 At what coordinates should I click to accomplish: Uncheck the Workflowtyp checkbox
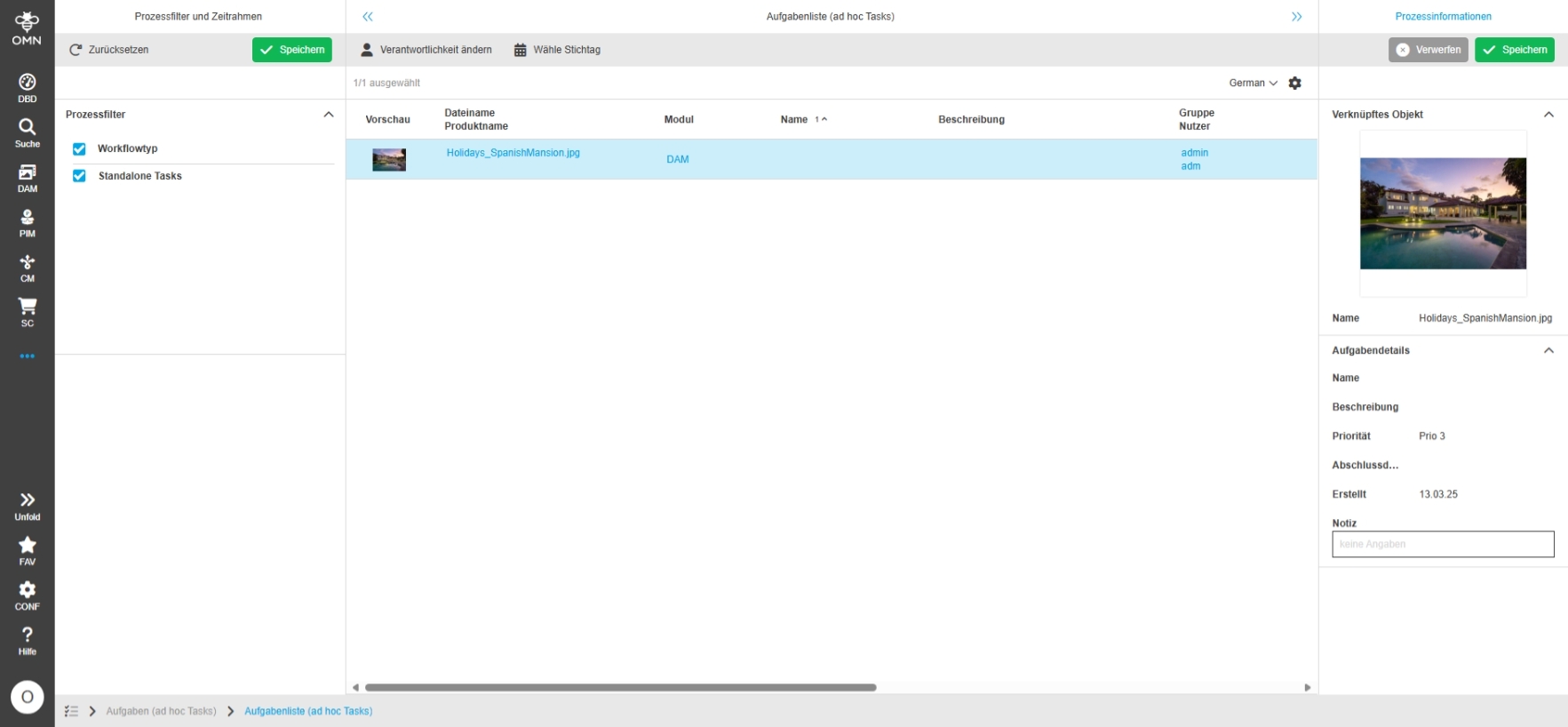pyautogui.click(x=79, y=149)
